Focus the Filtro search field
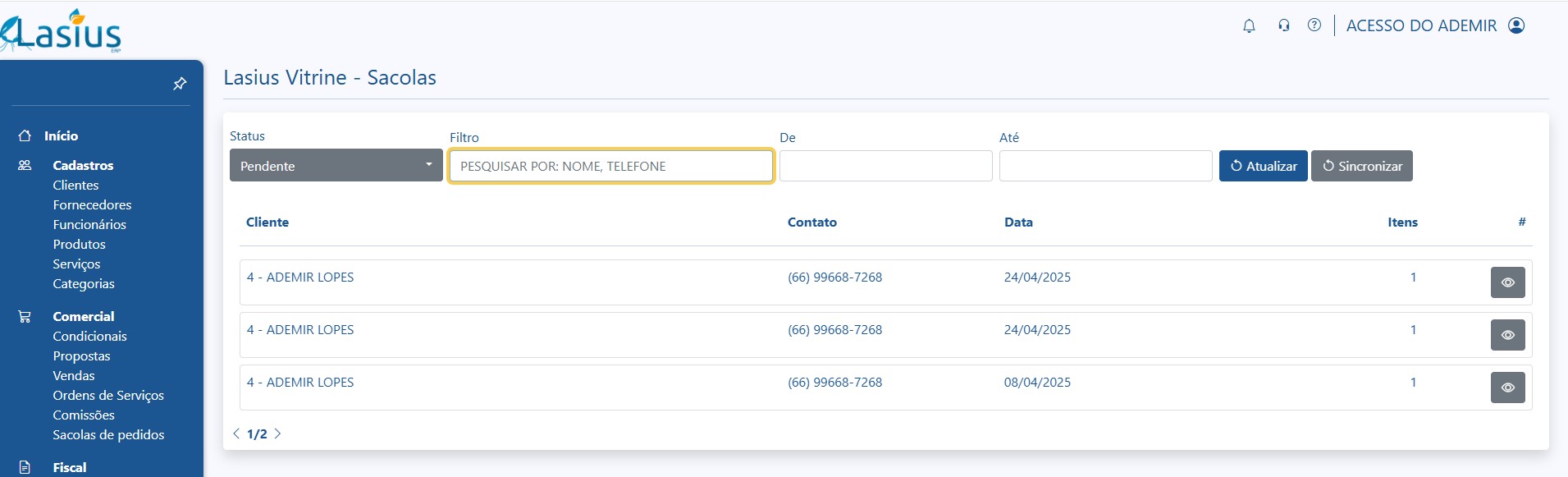This screenshot has height=477, width=1568. click(611, 166)
